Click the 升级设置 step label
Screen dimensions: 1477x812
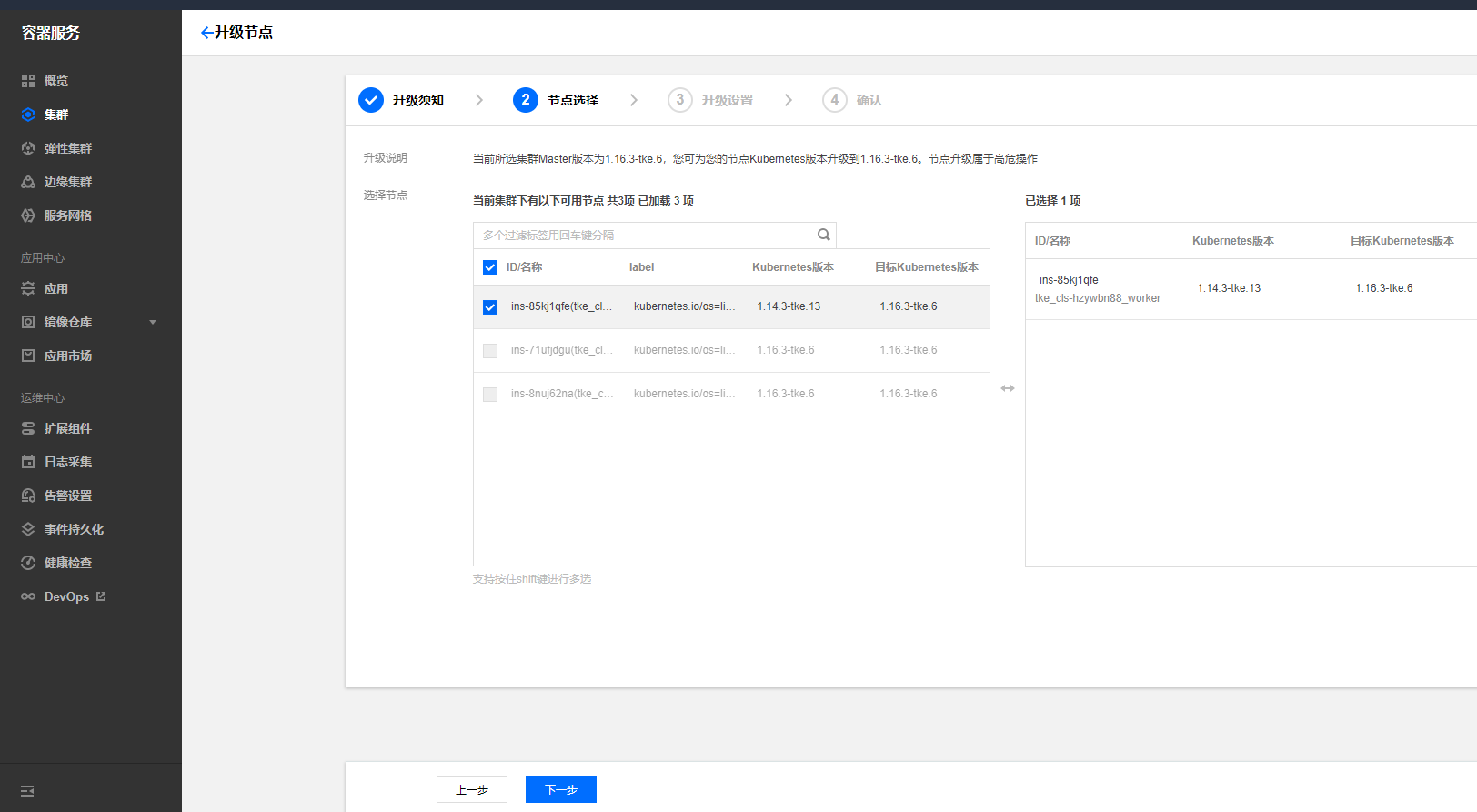pyautogui.click(x=728, y=100)
